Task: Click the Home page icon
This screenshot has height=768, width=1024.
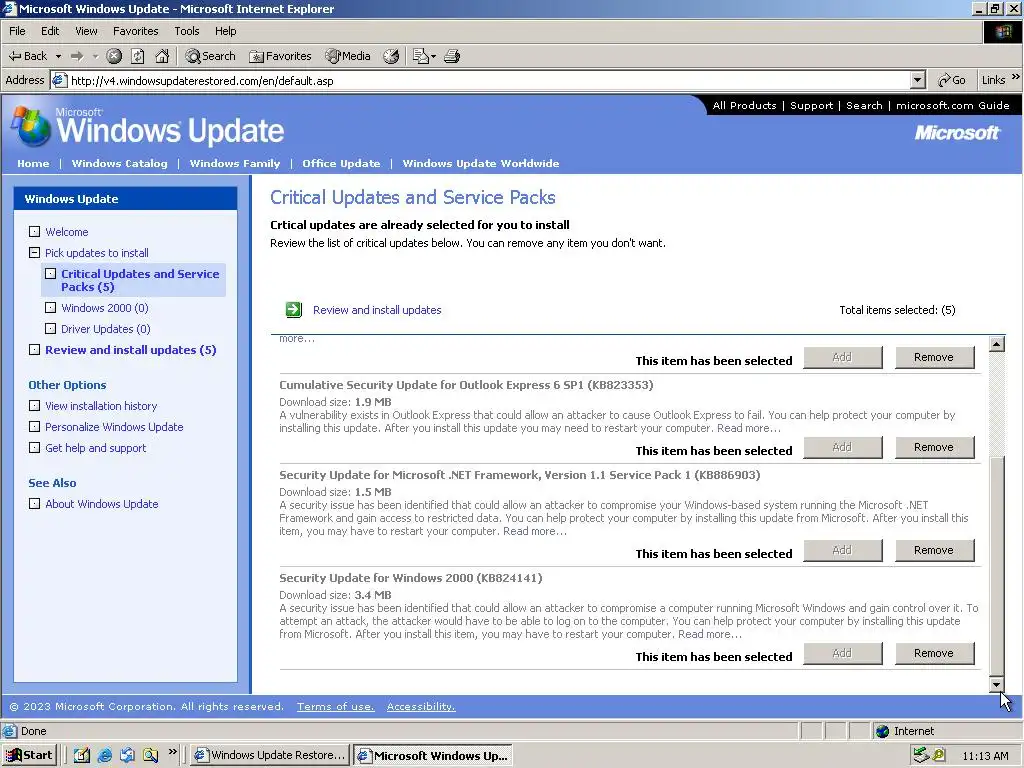Action: (162, 56)
